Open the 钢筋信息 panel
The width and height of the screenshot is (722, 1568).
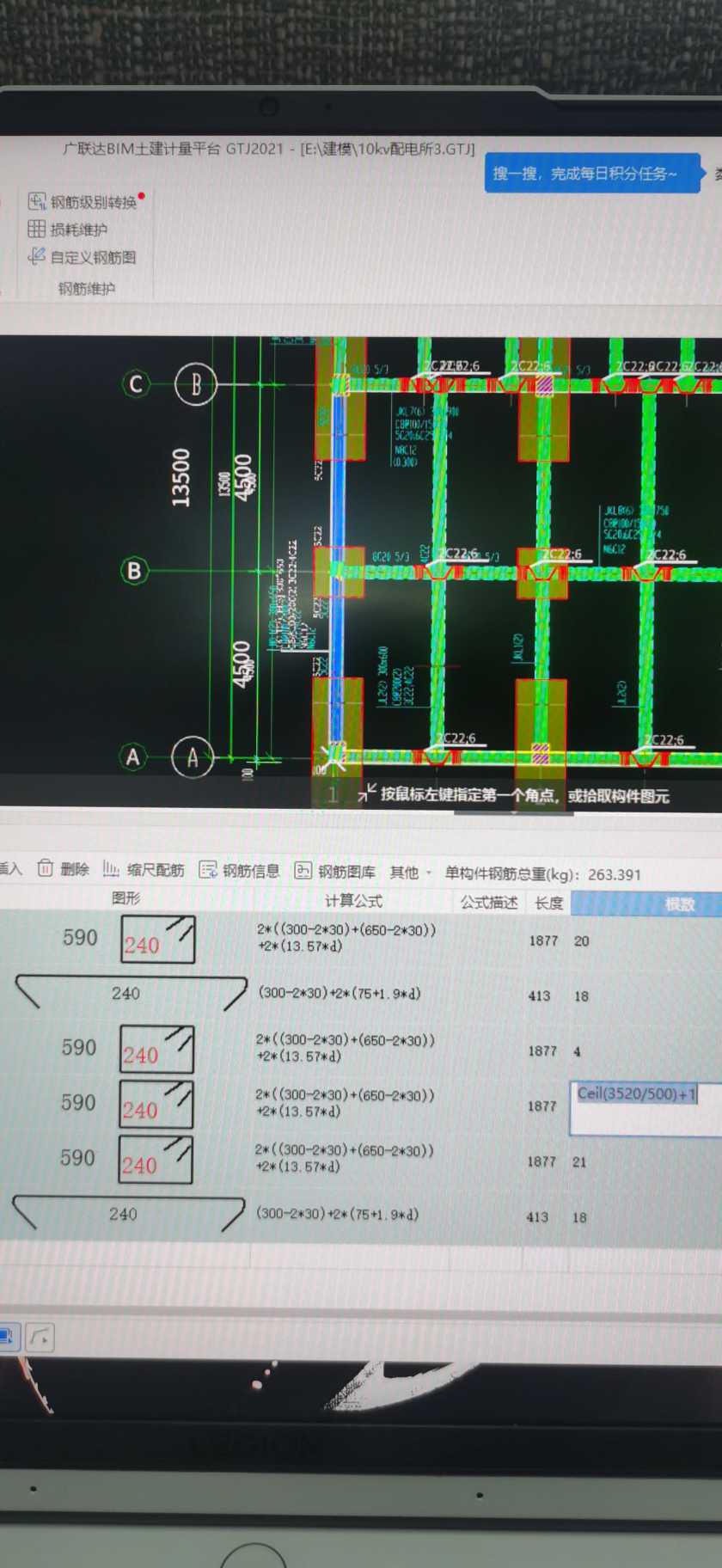(x=240, y=870)
